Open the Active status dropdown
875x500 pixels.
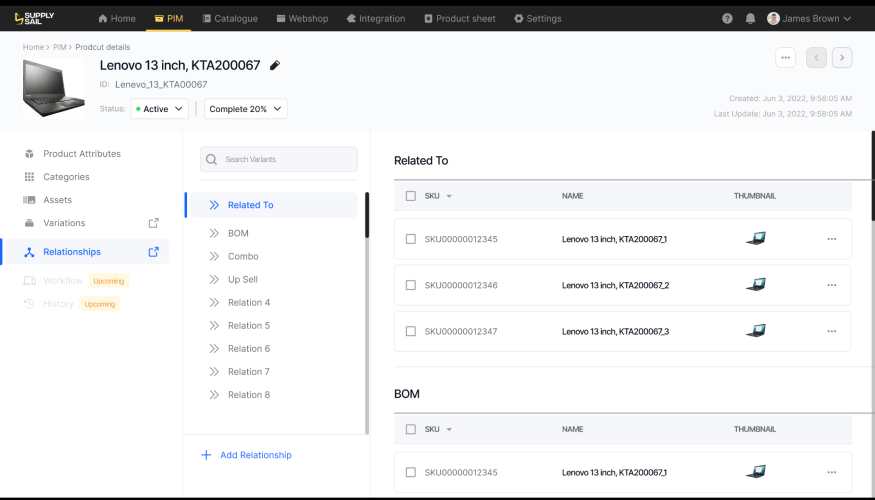[160, 109]
